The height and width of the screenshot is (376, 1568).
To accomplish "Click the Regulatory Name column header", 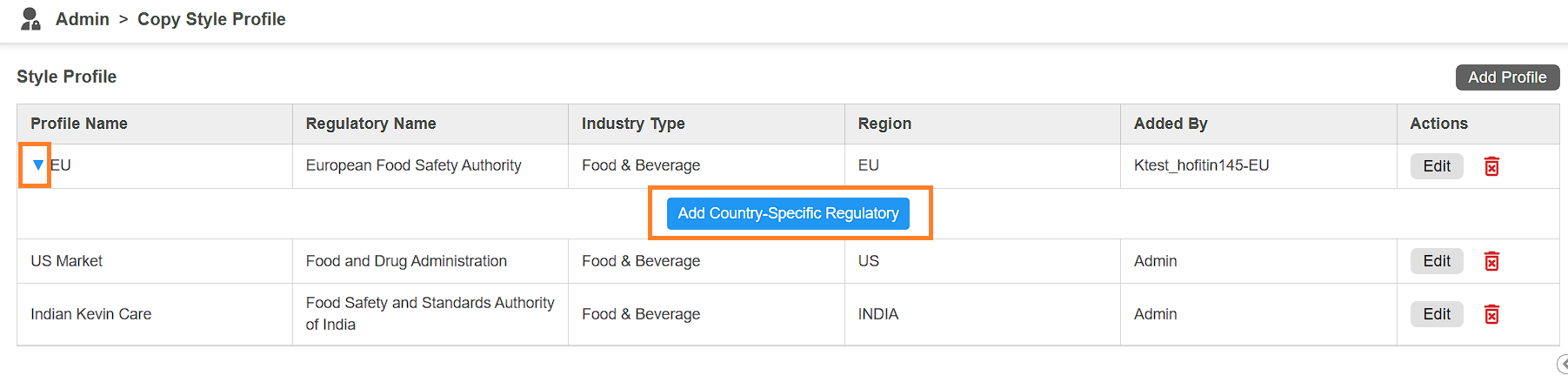I will (x=370, y=124).
